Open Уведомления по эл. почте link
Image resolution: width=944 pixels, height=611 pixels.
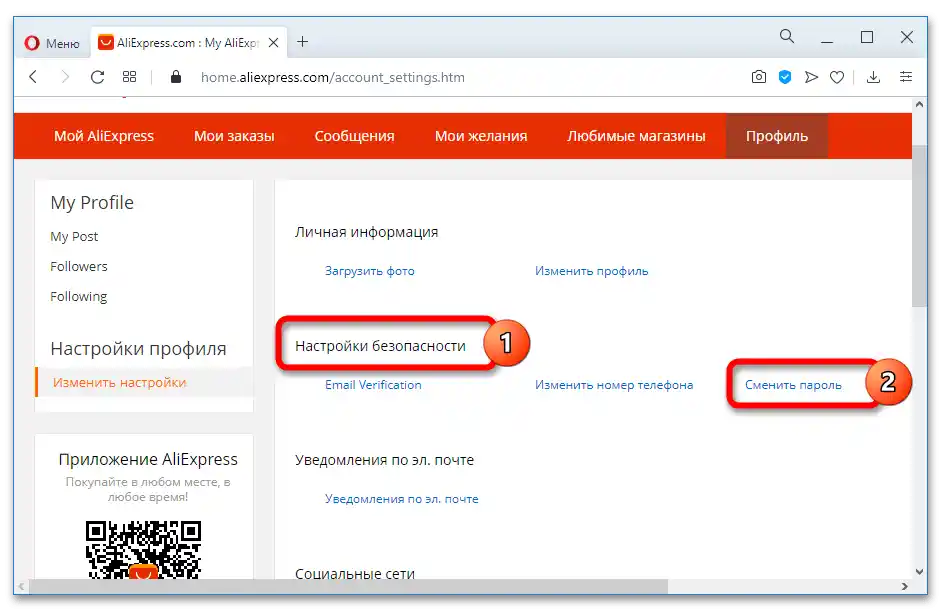click(x=402, y=498)
